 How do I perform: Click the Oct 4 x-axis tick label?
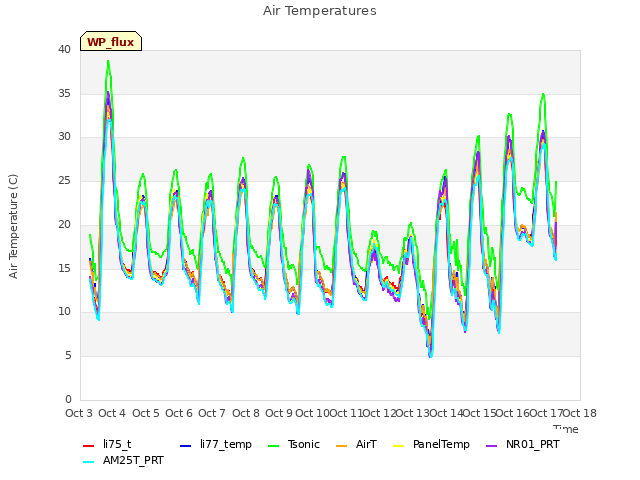point(112,413)
